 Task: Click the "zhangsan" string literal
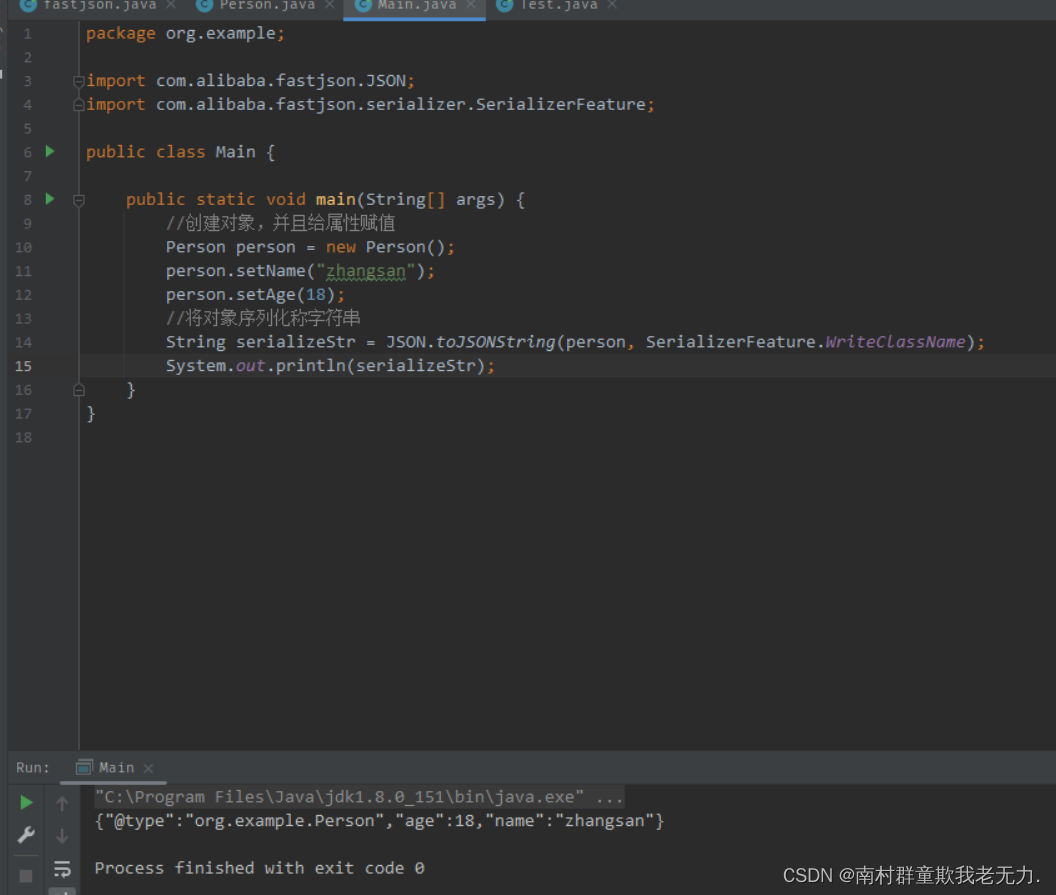pyautogui.click(x=366, y=271)
